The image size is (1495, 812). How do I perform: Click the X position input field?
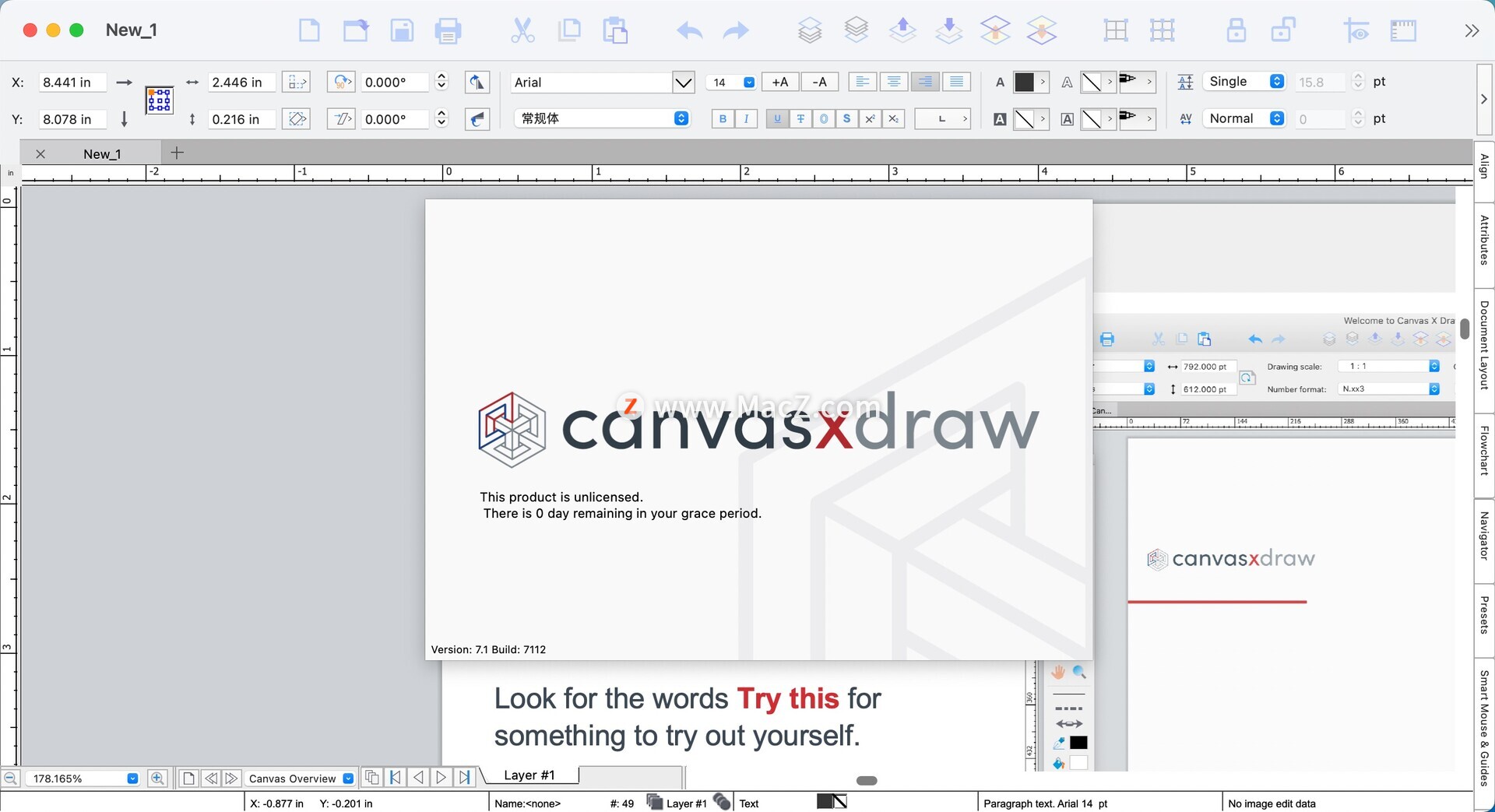72,82
